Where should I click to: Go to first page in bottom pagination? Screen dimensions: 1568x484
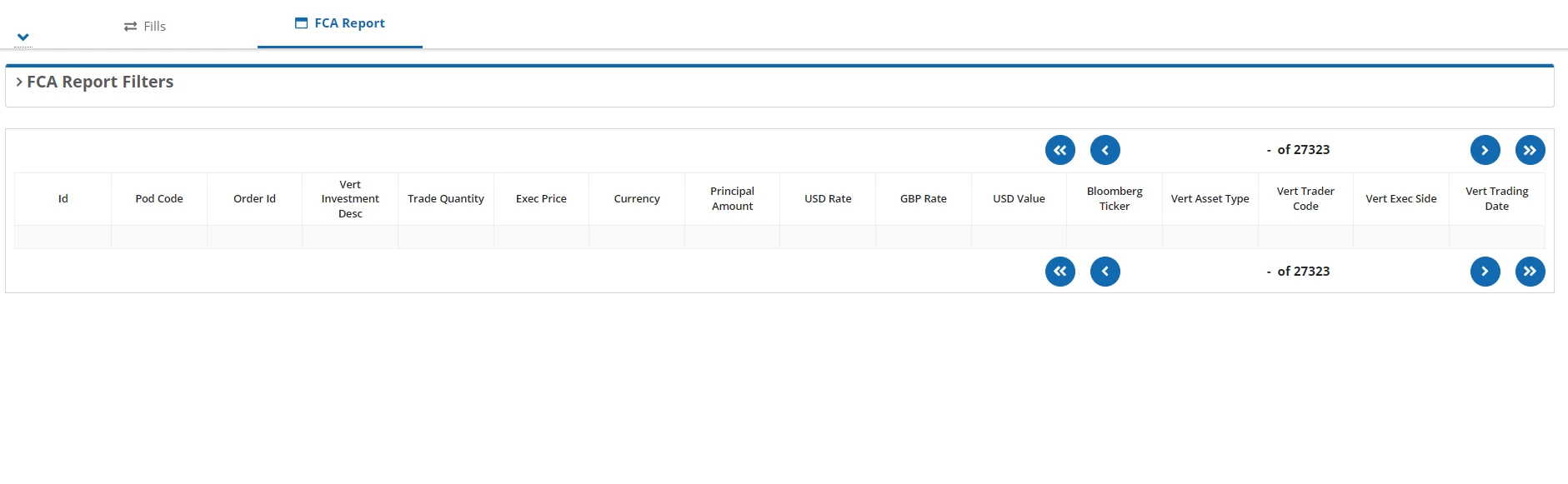(x=1060, y=272)
